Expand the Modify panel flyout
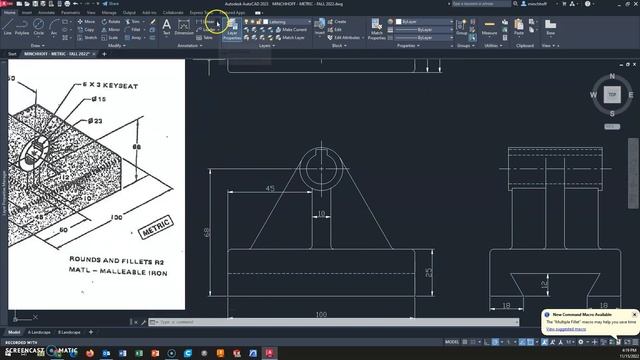 click(117, 46)
